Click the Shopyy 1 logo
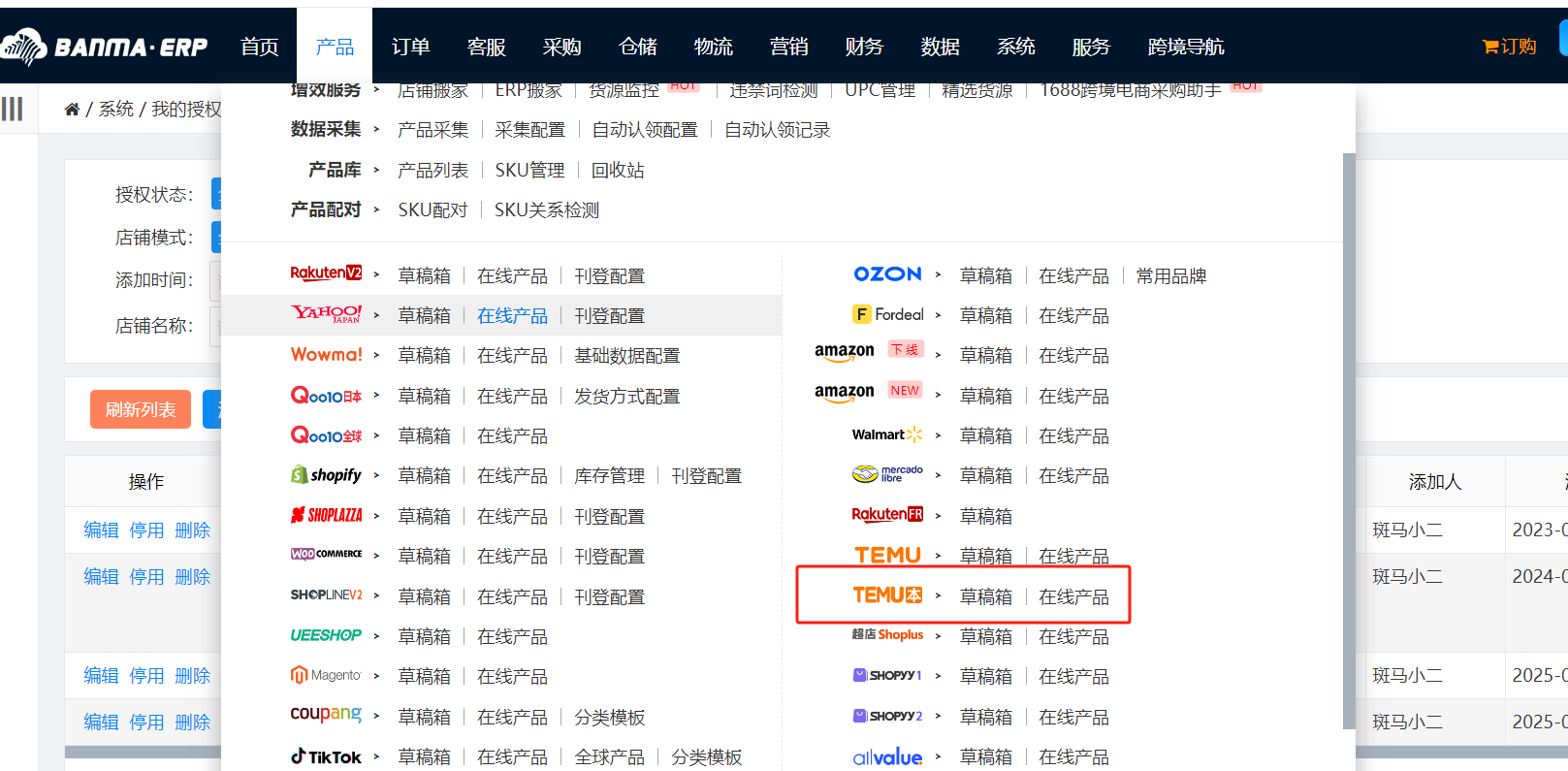Viewport: 1568px width, 771px height. pos(887,675)
